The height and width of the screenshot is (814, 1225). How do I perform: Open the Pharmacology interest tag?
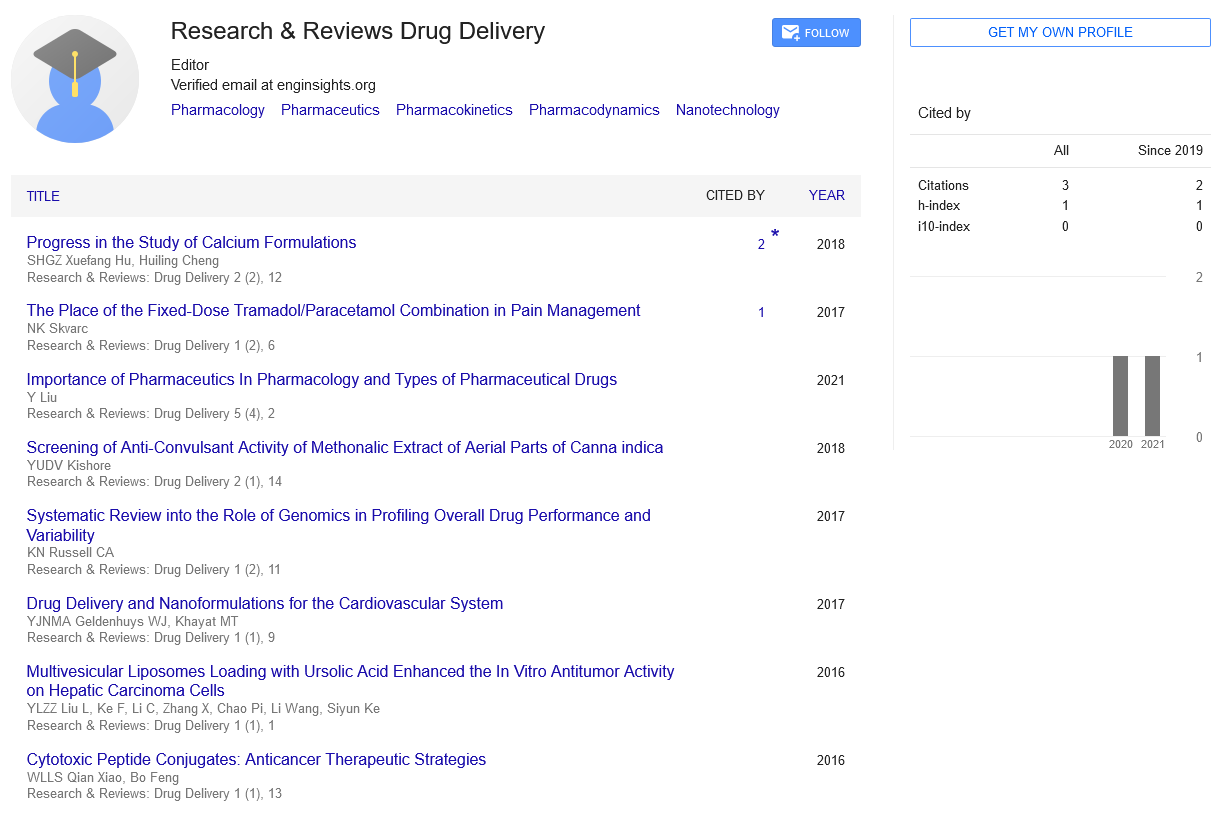click(218, 110)
